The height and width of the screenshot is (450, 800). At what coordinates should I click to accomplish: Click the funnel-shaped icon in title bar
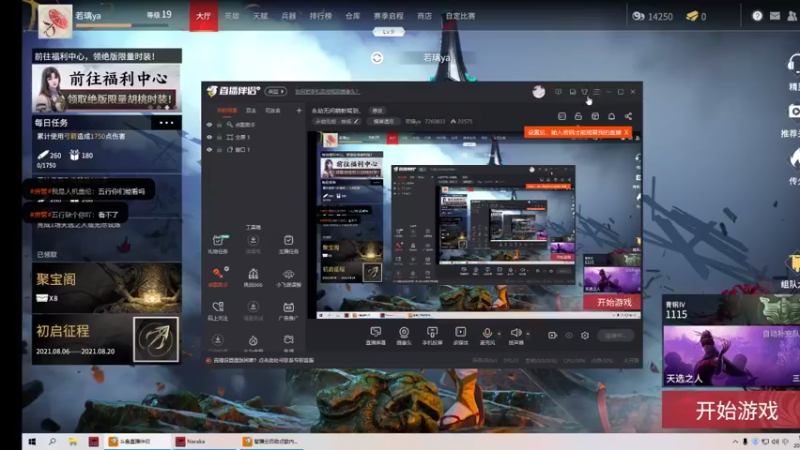click(585, 92)
